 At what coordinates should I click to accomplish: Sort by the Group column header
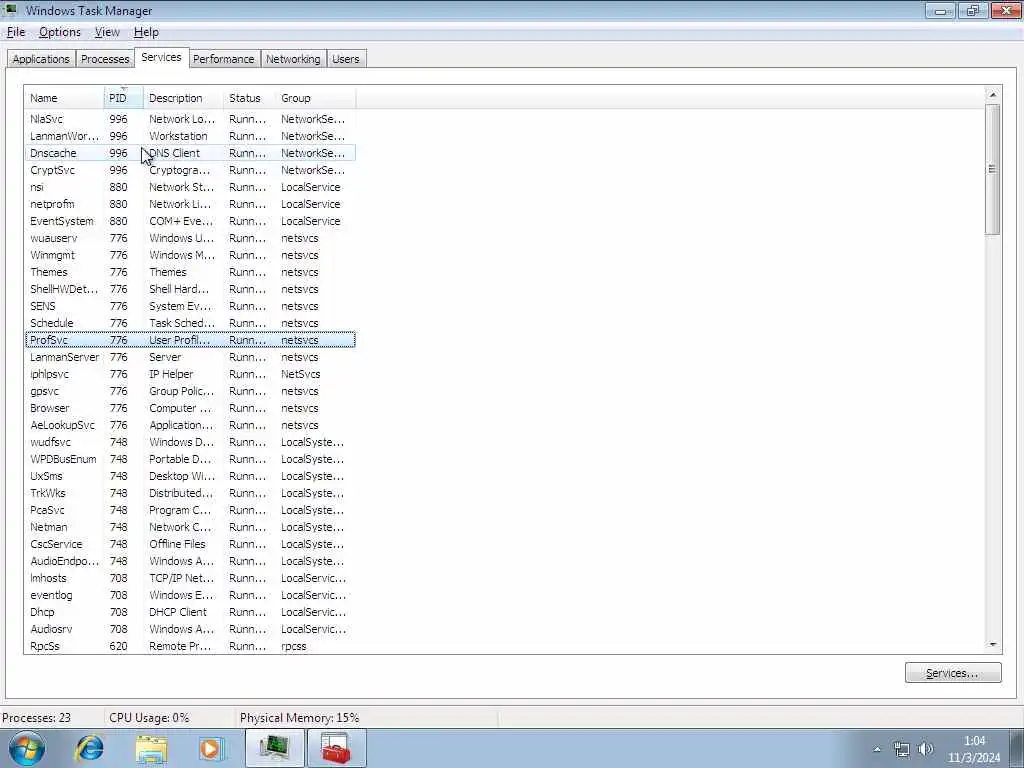click(x=315, y=98)
